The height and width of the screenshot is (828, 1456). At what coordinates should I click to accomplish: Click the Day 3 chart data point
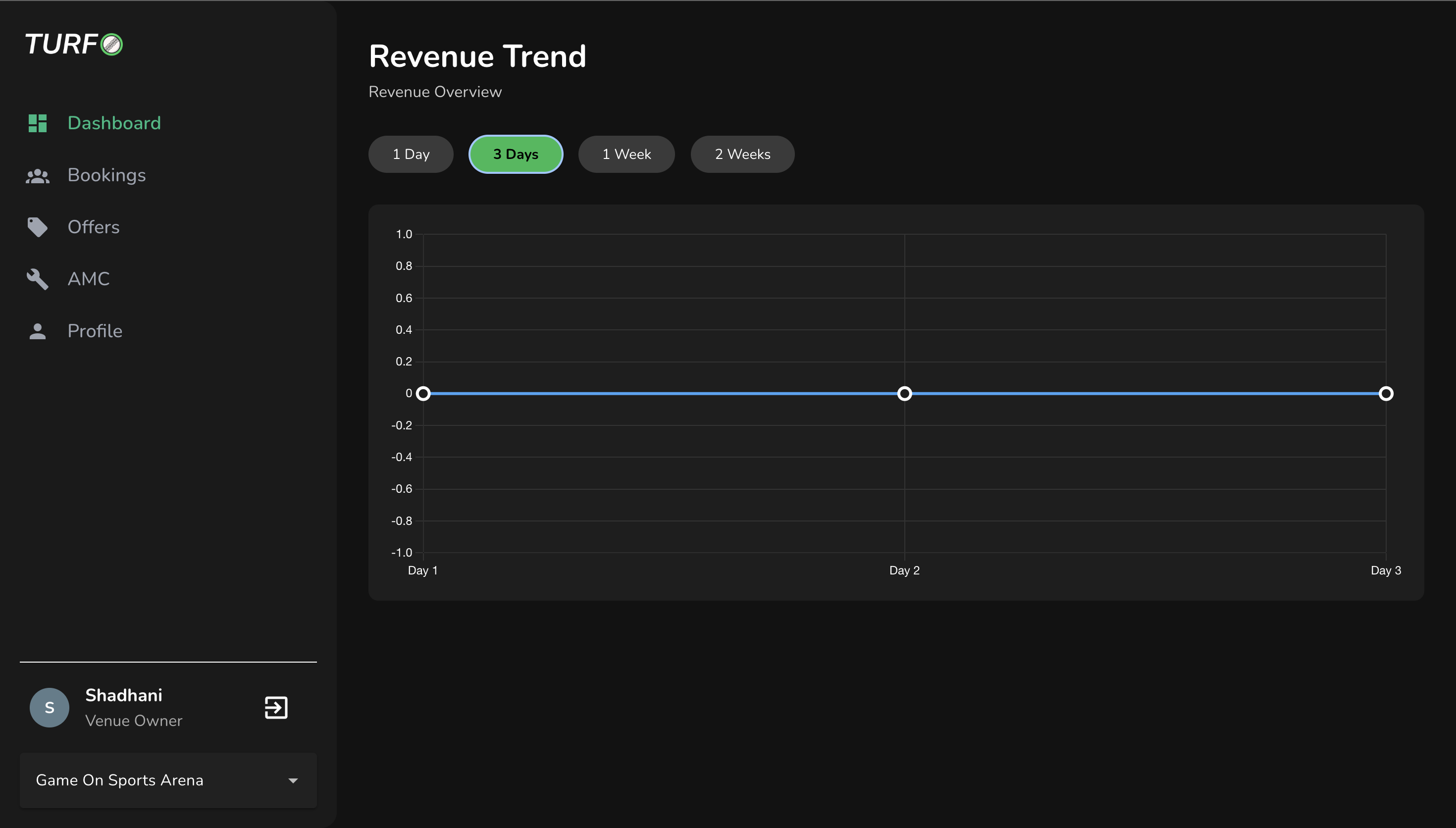click(1386, 394)
